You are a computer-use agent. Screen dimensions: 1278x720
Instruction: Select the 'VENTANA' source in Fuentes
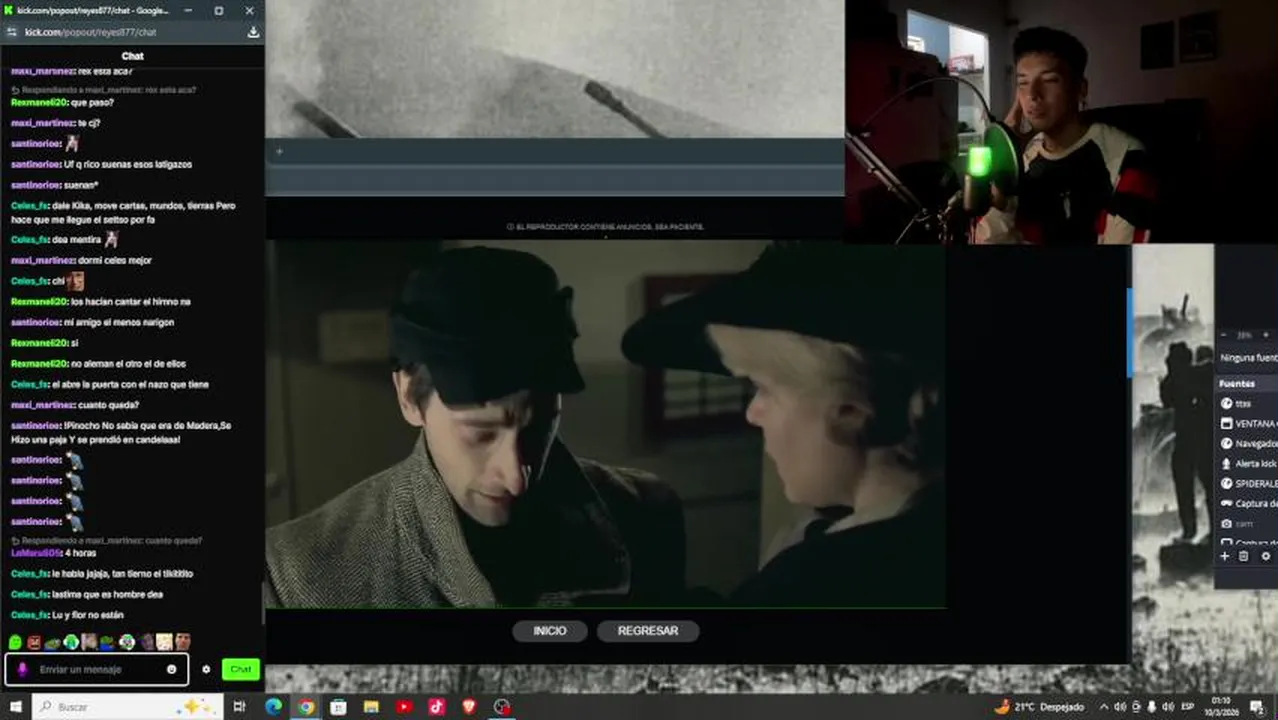pyautogui.click(x=1247, y=423)
